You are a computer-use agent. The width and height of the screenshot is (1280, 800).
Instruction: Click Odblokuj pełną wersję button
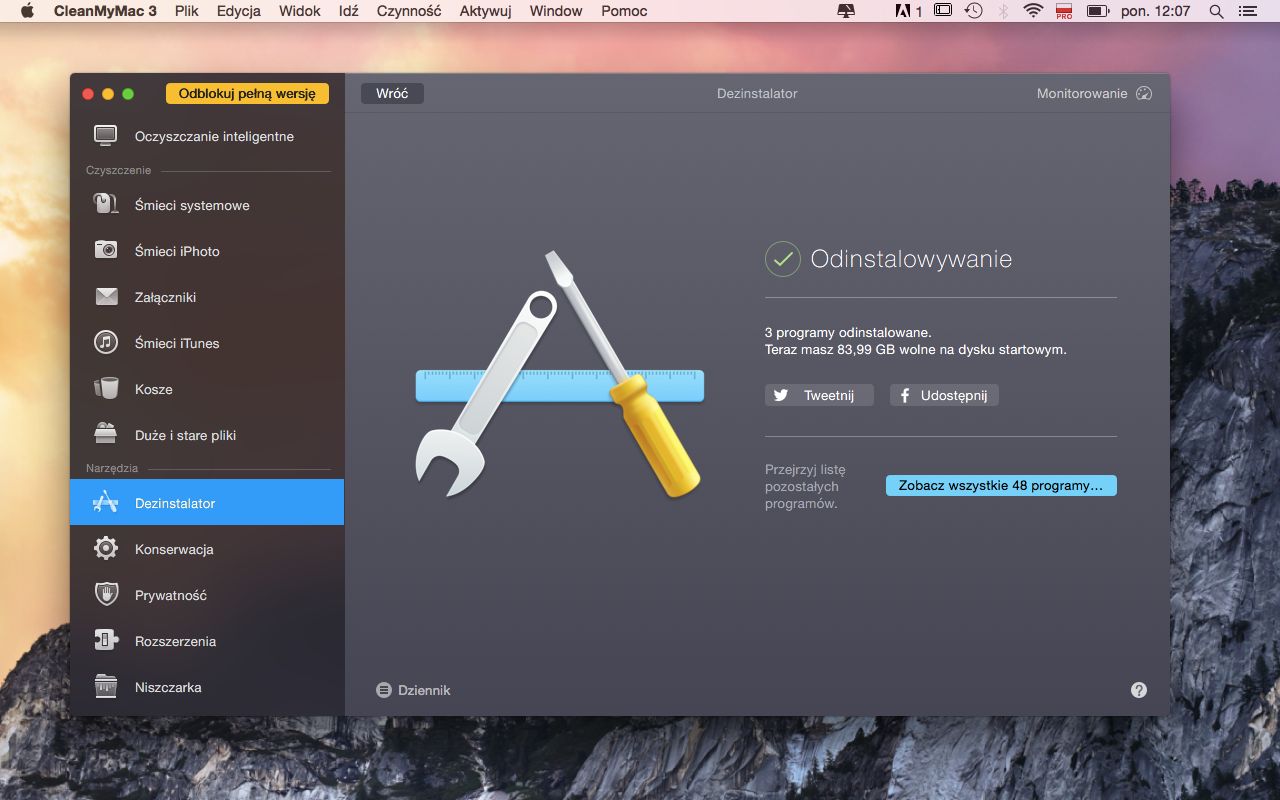click(x=247, y=93)
